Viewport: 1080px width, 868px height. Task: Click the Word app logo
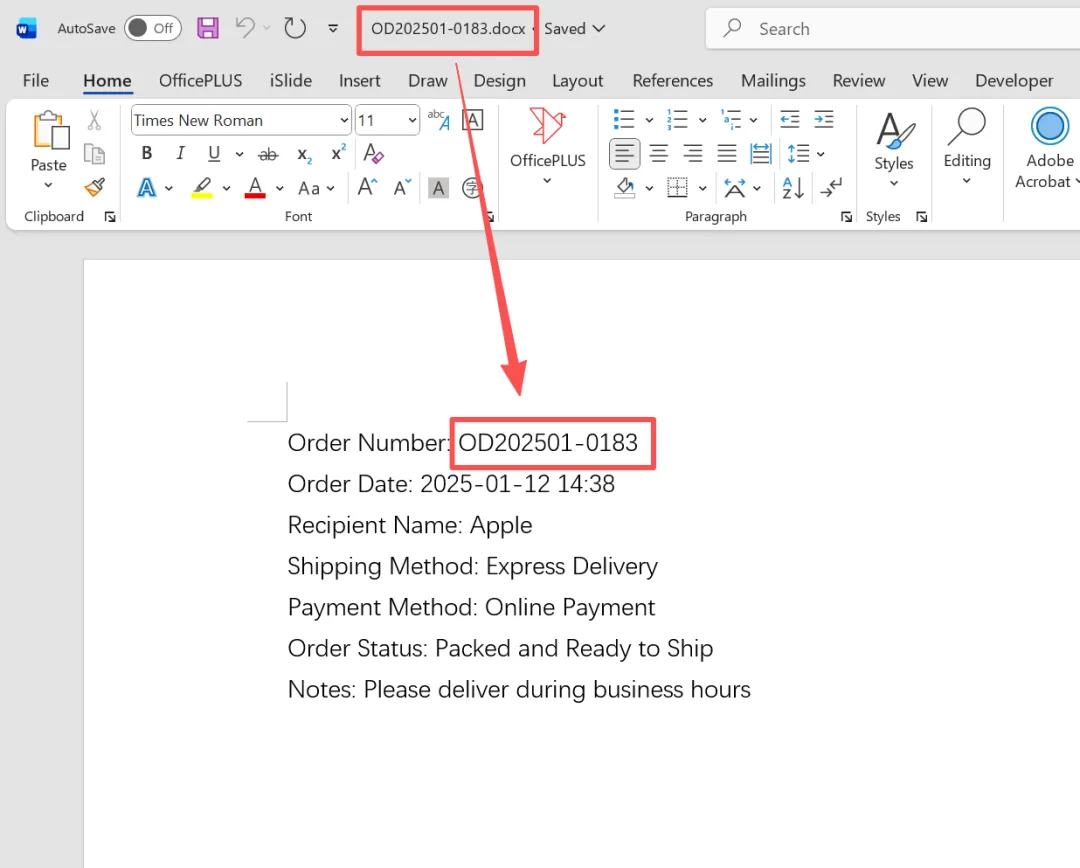26,29
